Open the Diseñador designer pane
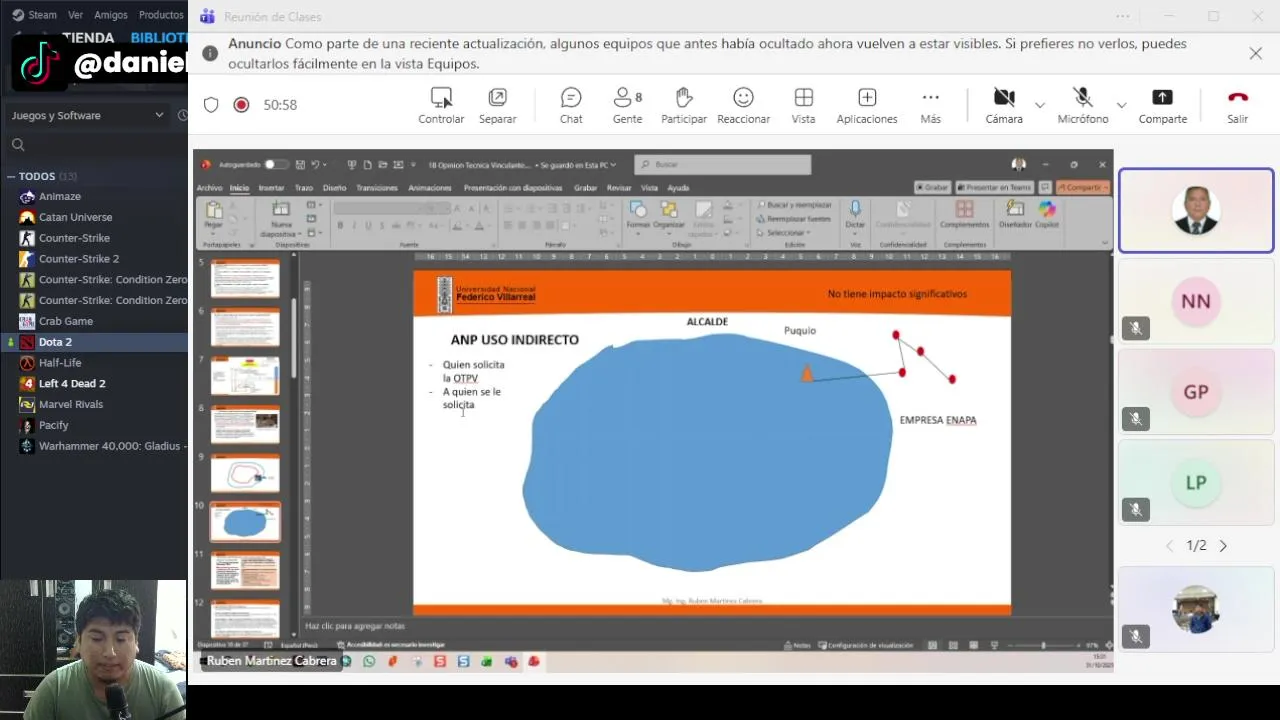 point(1015,214)
